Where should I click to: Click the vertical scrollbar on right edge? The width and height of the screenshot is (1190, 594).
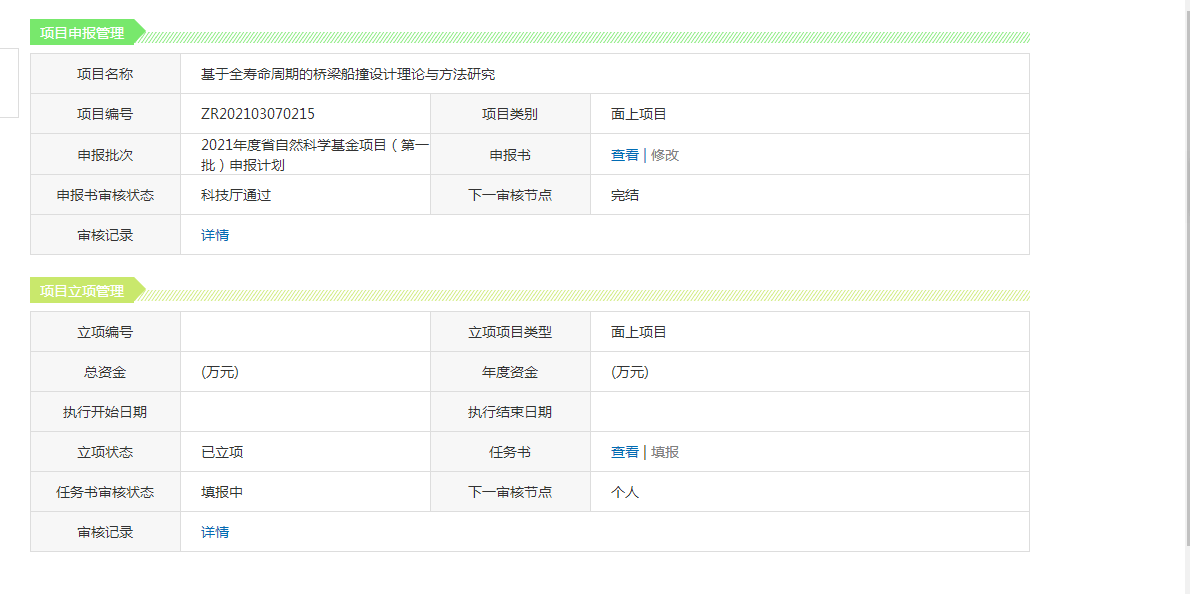(1187, 273)
